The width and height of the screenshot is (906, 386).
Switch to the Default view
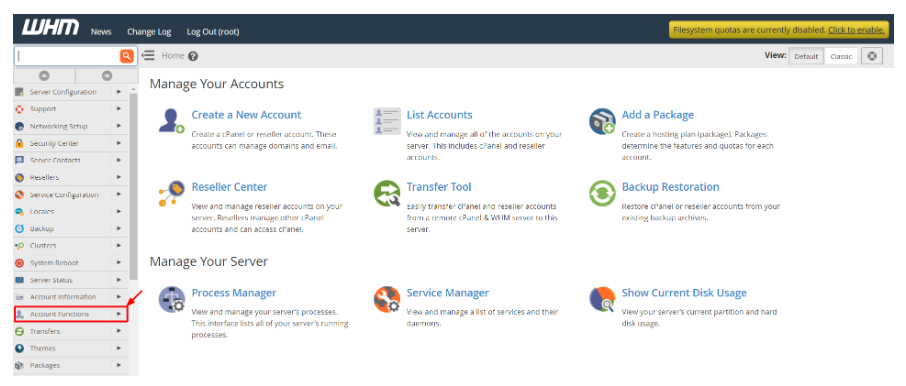(806, 56)
